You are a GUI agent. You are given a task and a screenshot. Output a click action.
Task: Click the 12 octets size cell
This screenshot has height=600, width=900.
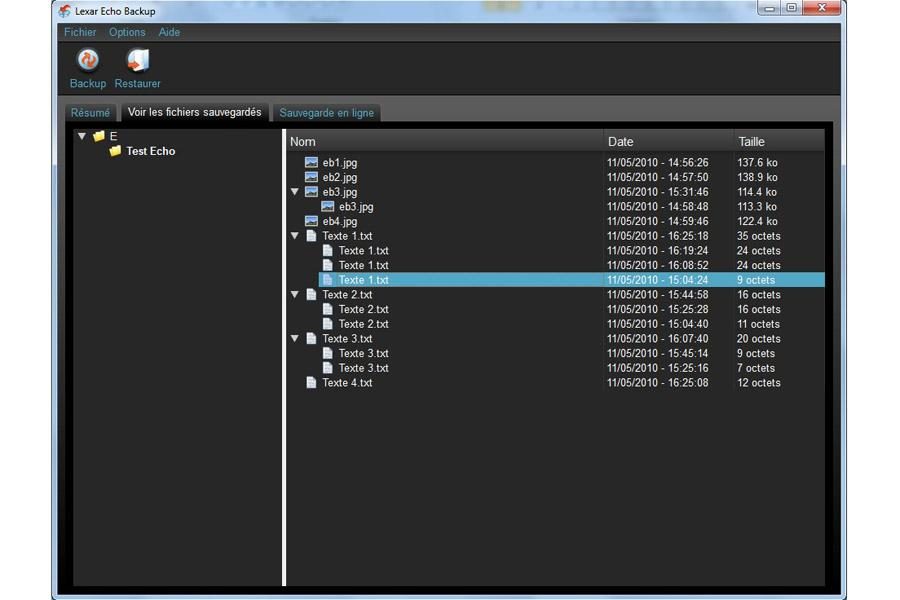(759, 382)
